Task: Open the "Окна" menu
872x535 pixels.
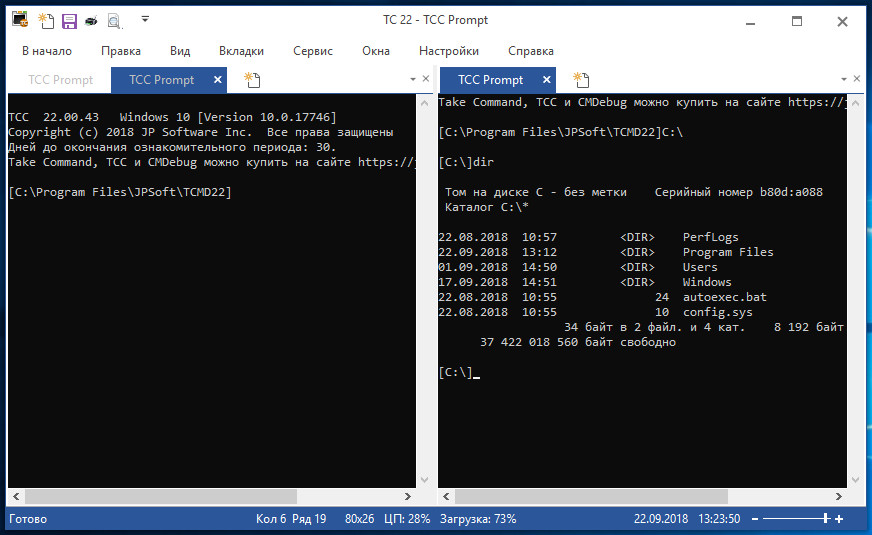Action: 375,51
